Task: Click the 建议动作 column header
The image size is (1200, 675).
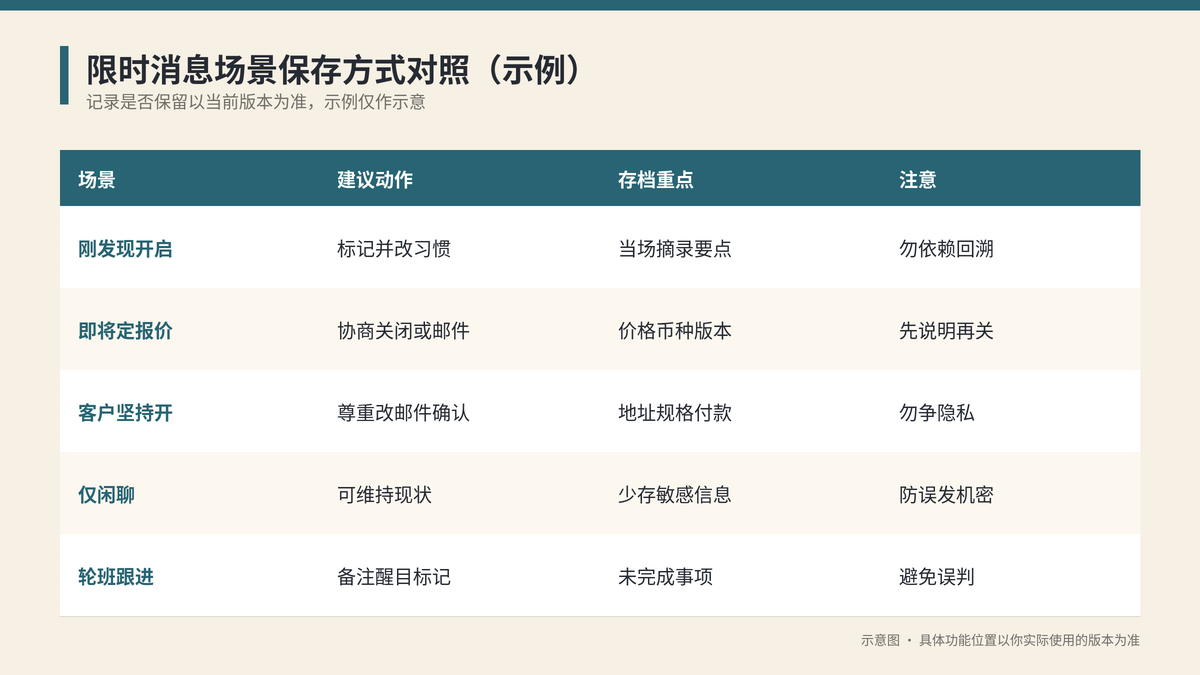Action: (x=375, y=180)
